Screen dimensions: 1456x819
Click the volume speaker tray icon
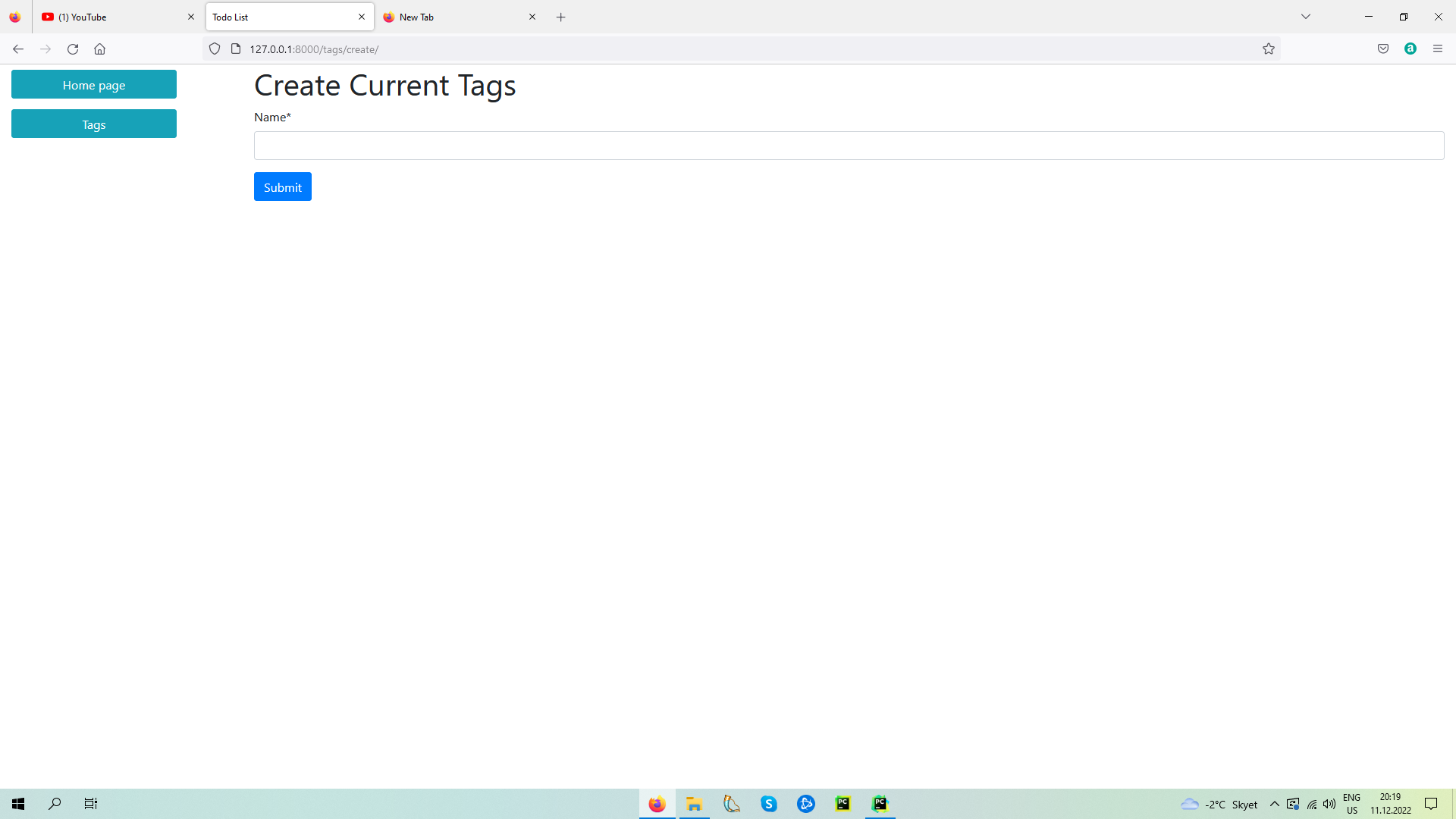pyautogui.click(x=1329, y=804)
